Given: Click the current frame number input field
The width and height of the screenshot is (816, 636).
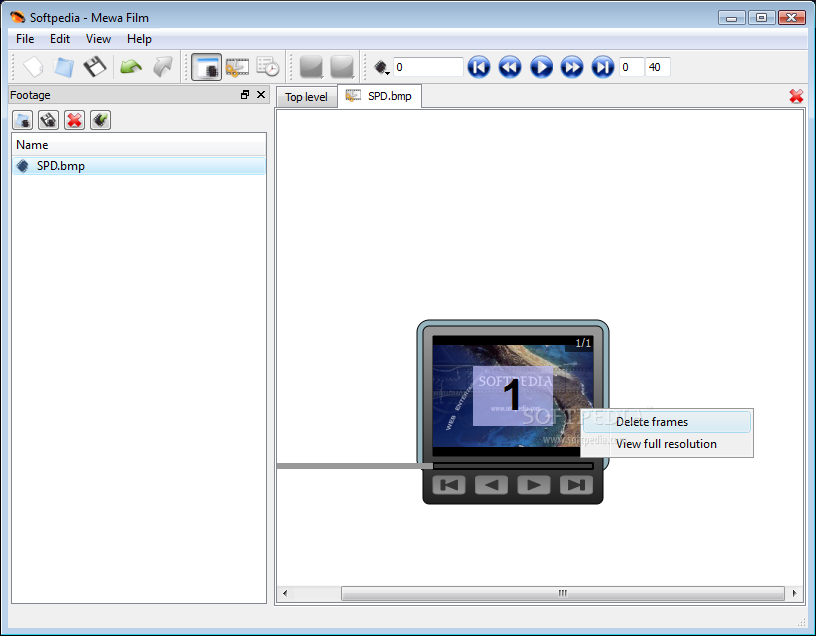Looking at the screenshot, I should 428,67.
